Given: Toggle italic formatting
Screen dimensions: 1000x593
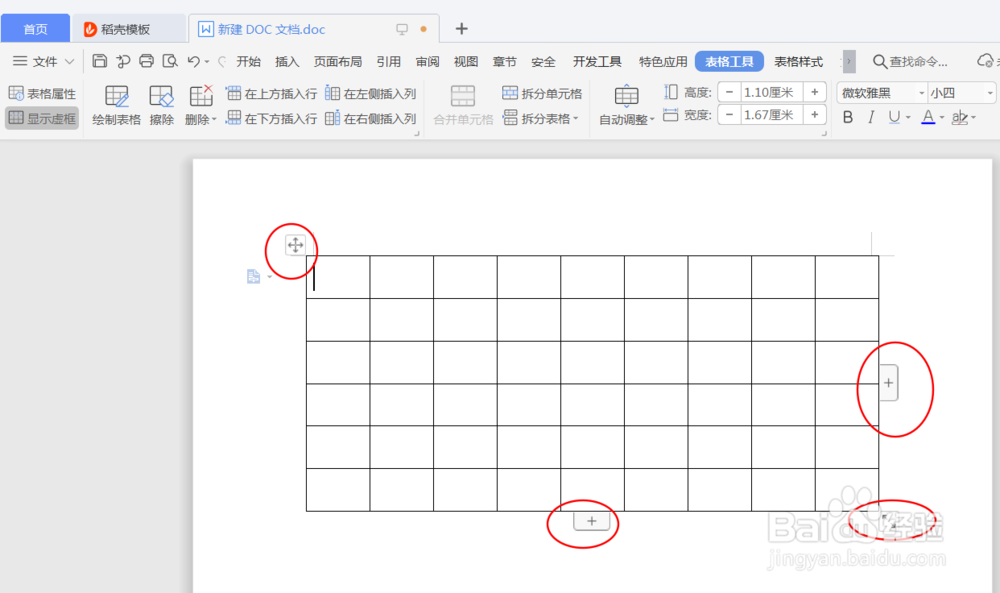Looking at the screenshot, I should pyautogui.click(x=872, y=117).
